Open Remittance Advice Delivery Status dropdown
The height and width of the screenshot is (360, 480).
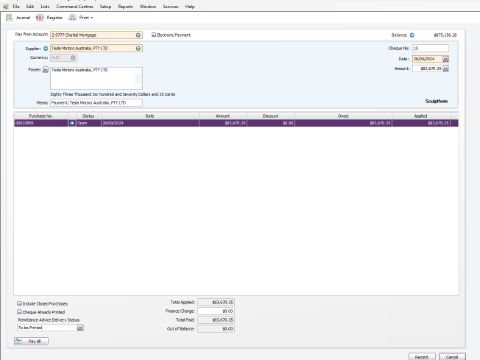80,328
